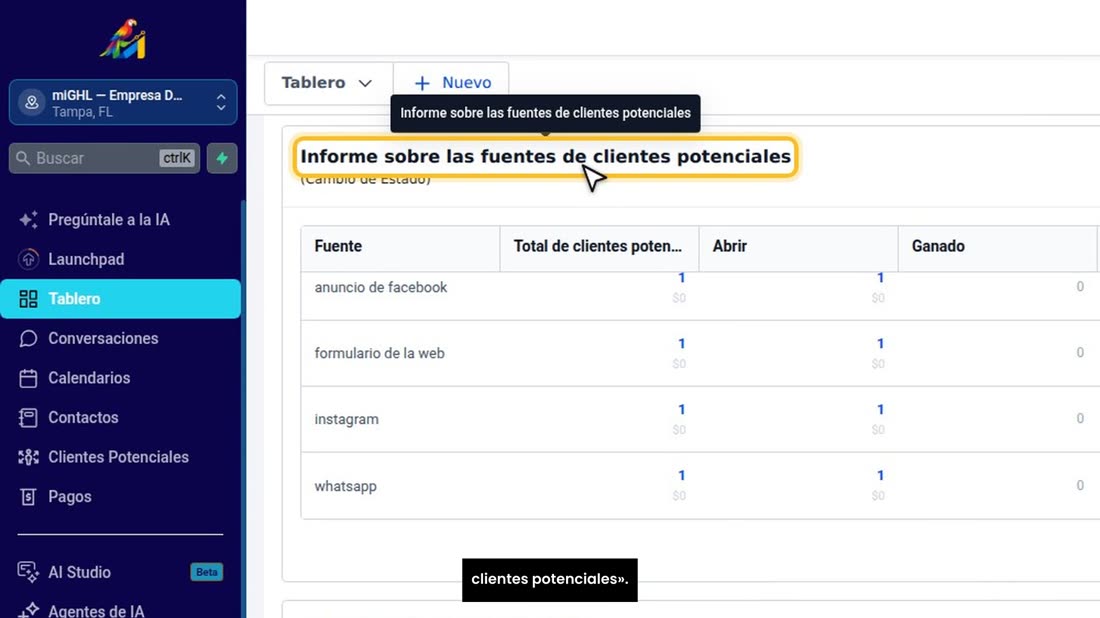This screenshot has height=618, width=1100.
Task: Click the Launchpad rocket icon
Action: click(x=28, y=259)
